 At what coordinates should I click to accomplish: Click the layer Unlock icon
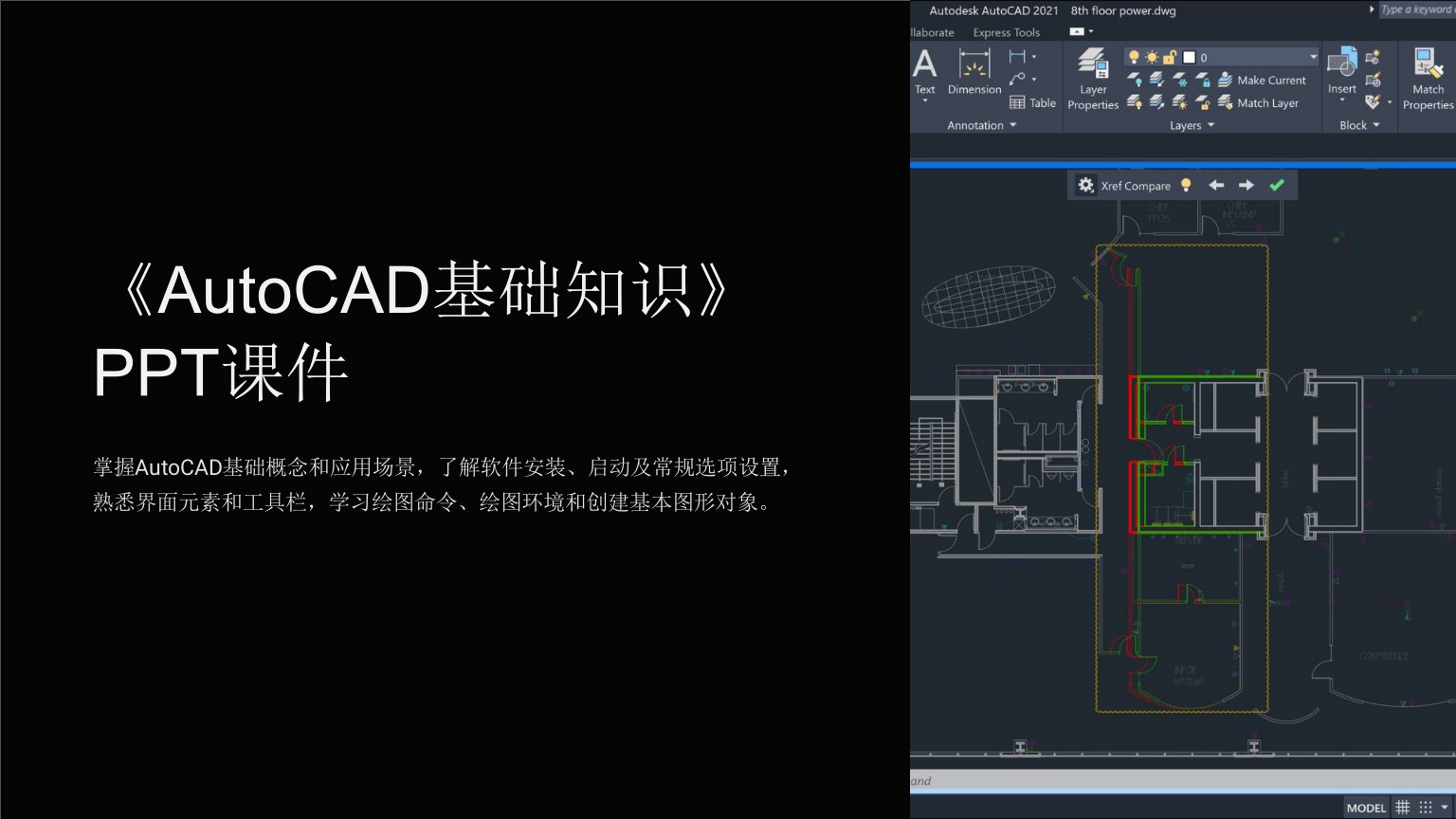(x=1202, y=102)
